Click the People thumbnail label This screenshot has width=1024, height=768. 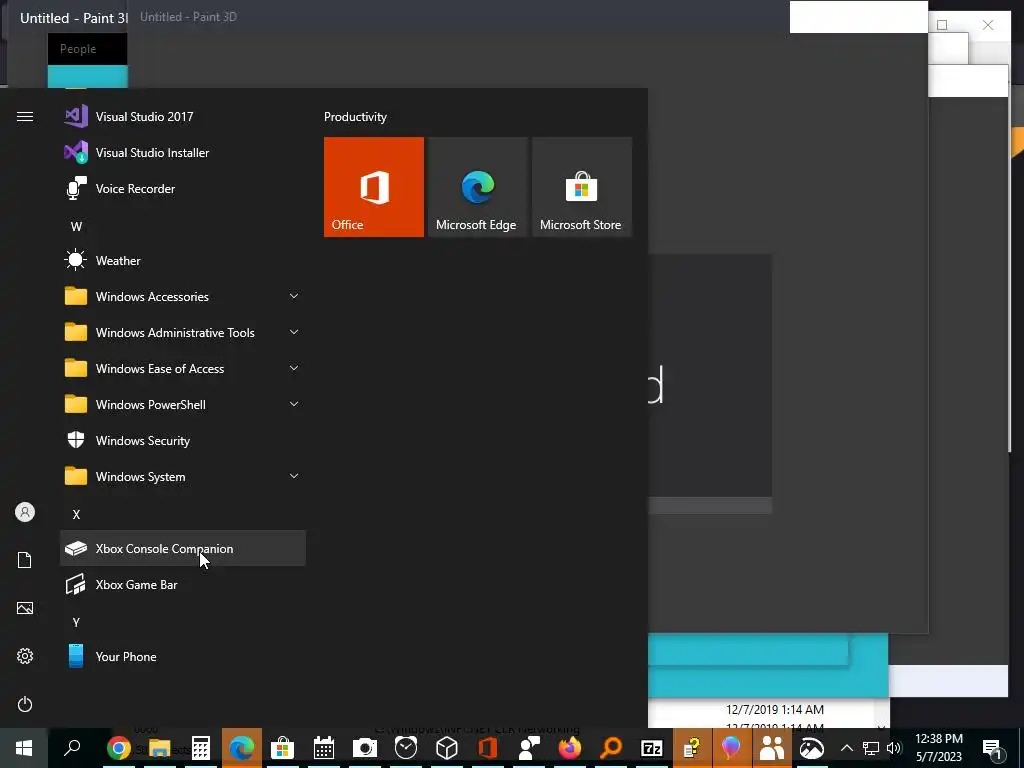pos(78,49)
